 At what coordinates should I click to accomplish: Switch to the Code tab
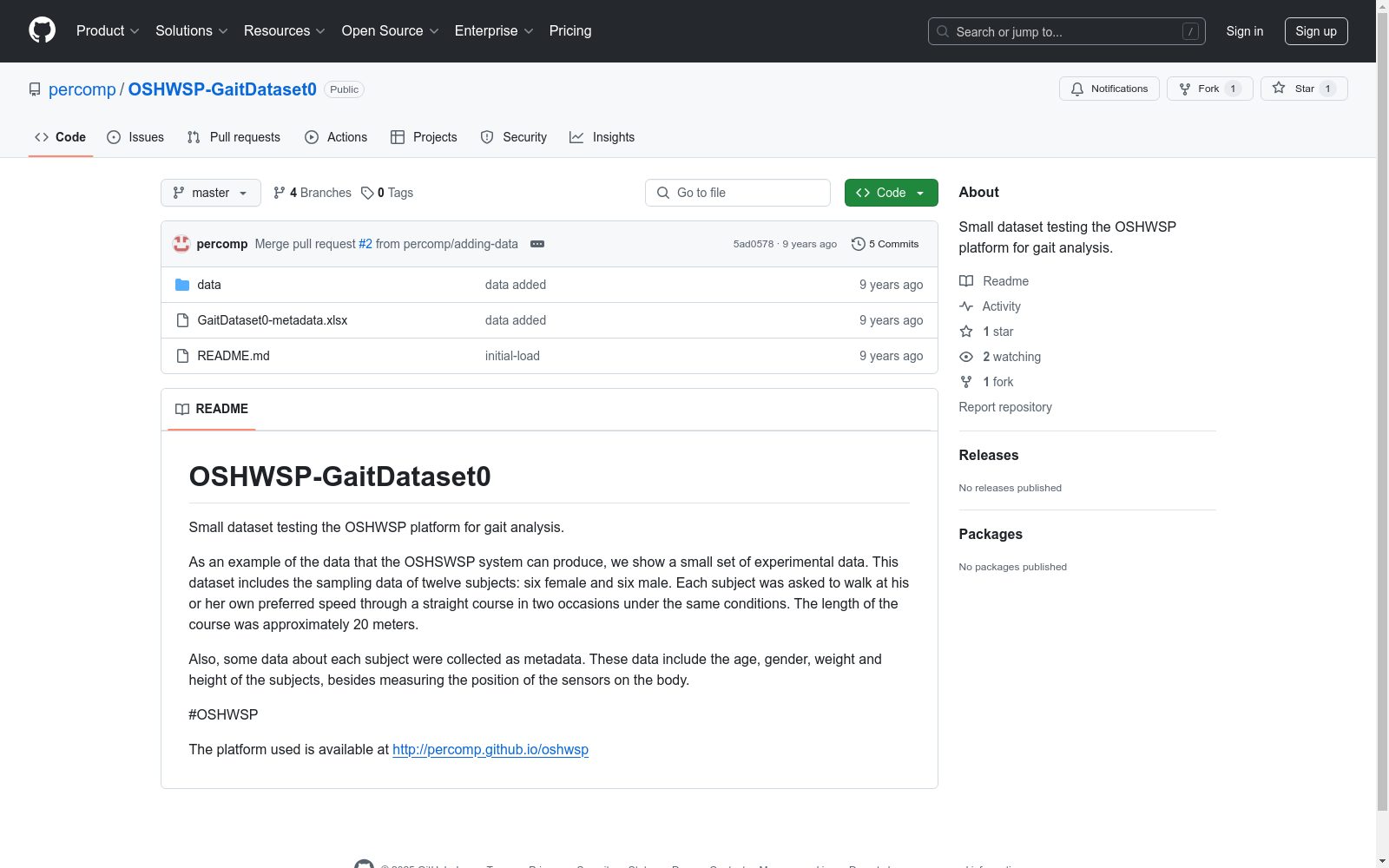61,137
